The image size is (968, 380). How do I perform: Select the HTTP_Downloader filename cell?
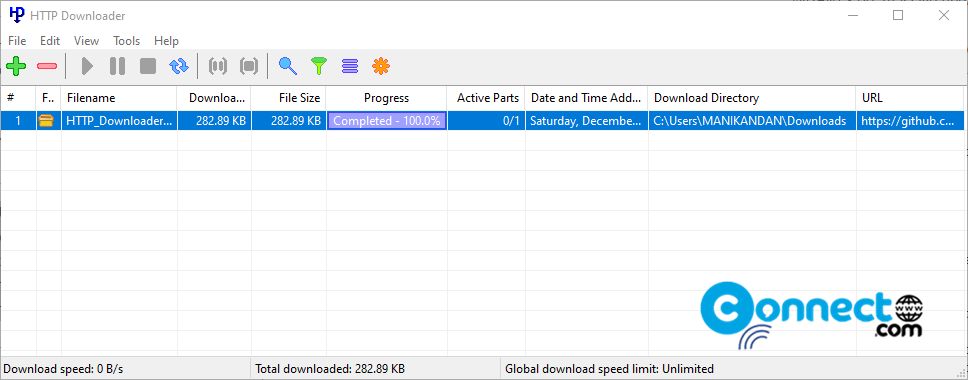119,121
